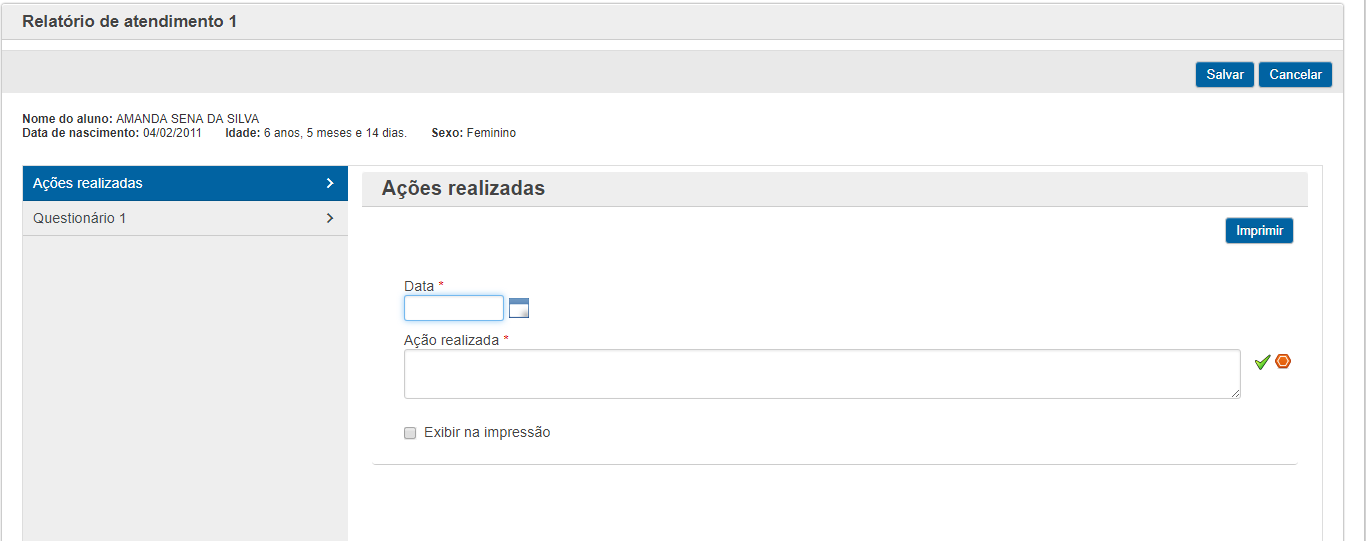Click inside the Ação realizada text area
Viewport: 1366px width, 541px height.
coord(822,374)
